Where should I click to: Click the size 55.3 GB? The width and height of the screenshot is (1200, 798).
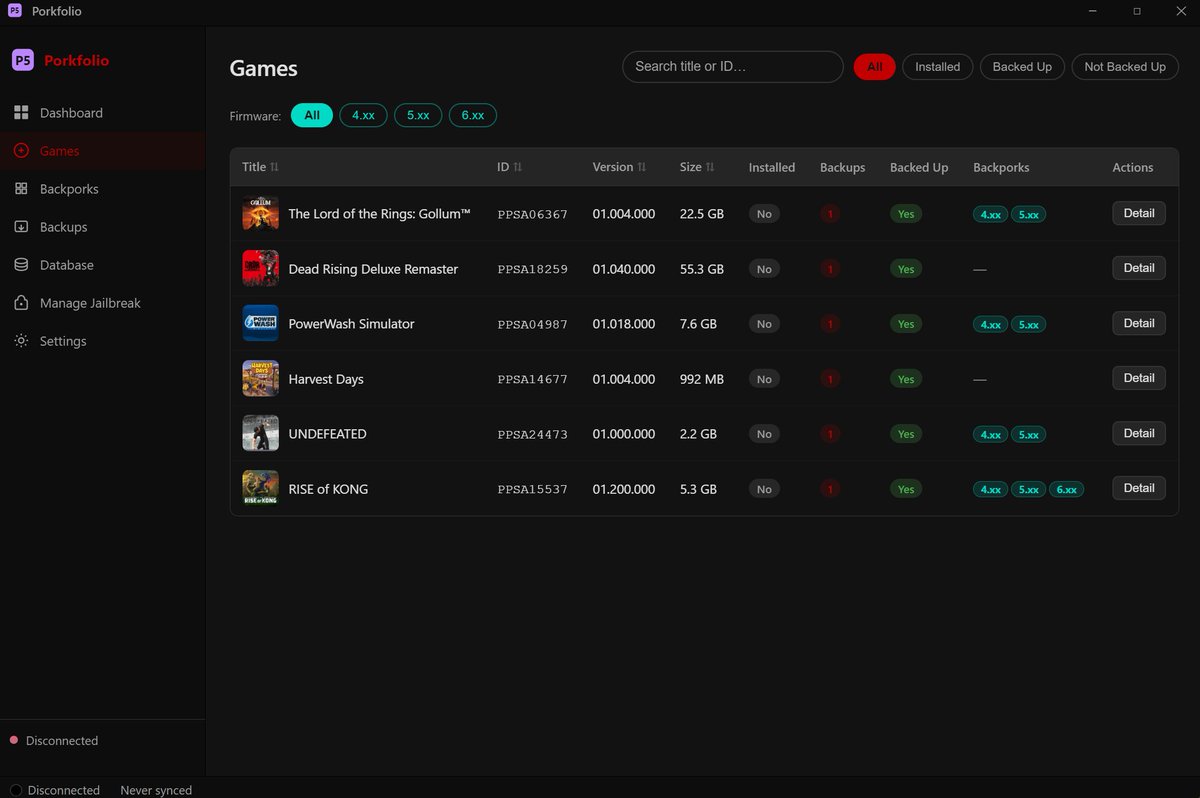[702, 269]
